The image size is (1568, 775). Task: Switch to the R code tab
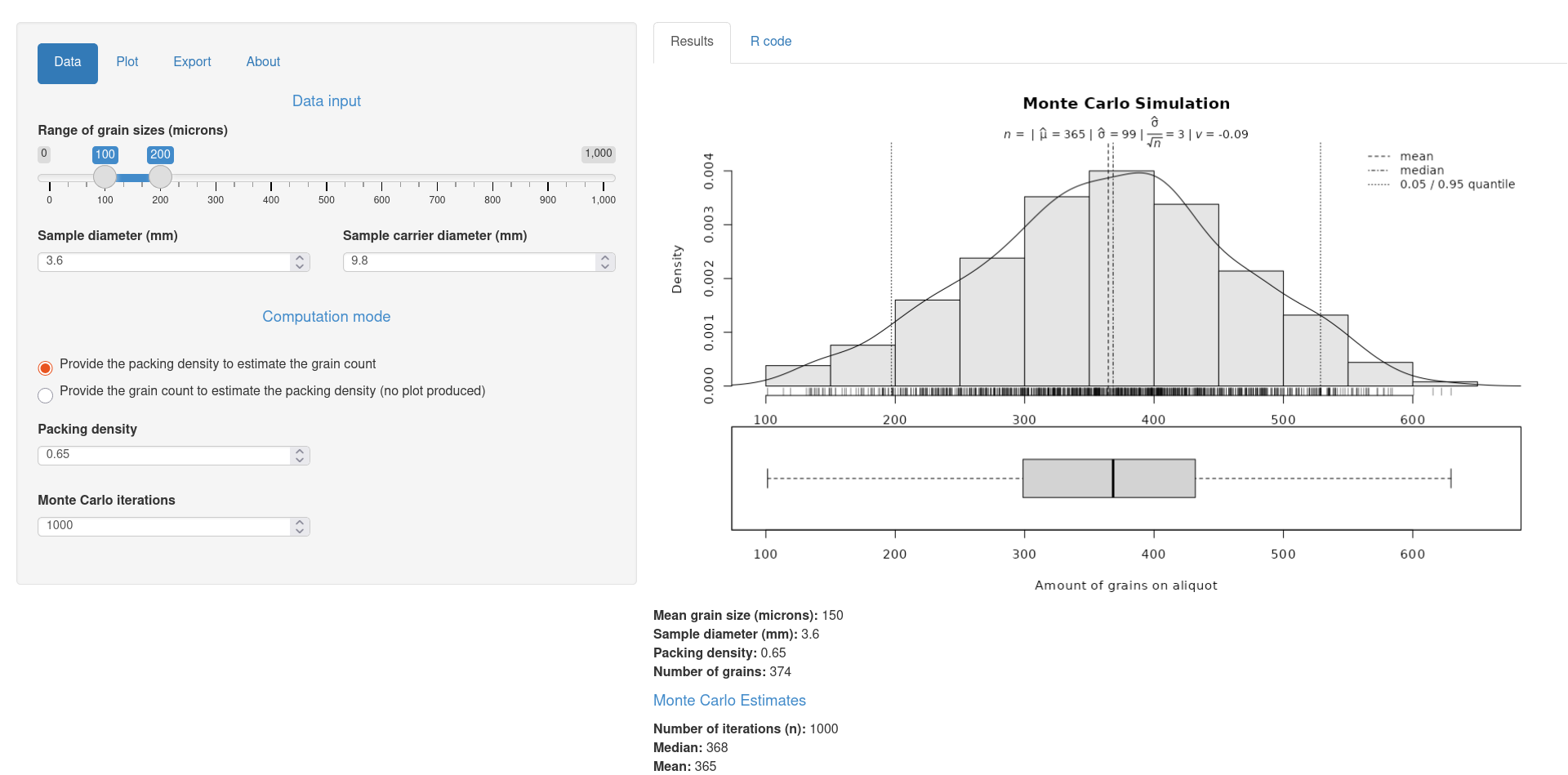pos(770,42)
